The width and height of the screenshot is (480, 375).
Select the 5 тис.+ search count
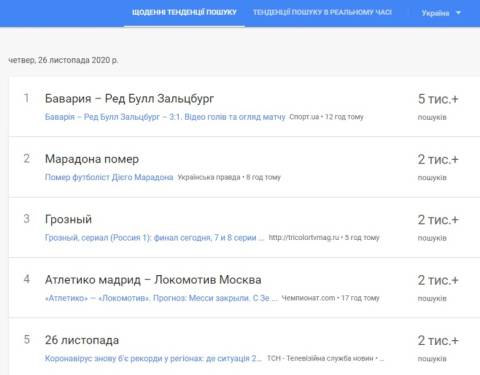pyautogui.click(x=438, y=99)
